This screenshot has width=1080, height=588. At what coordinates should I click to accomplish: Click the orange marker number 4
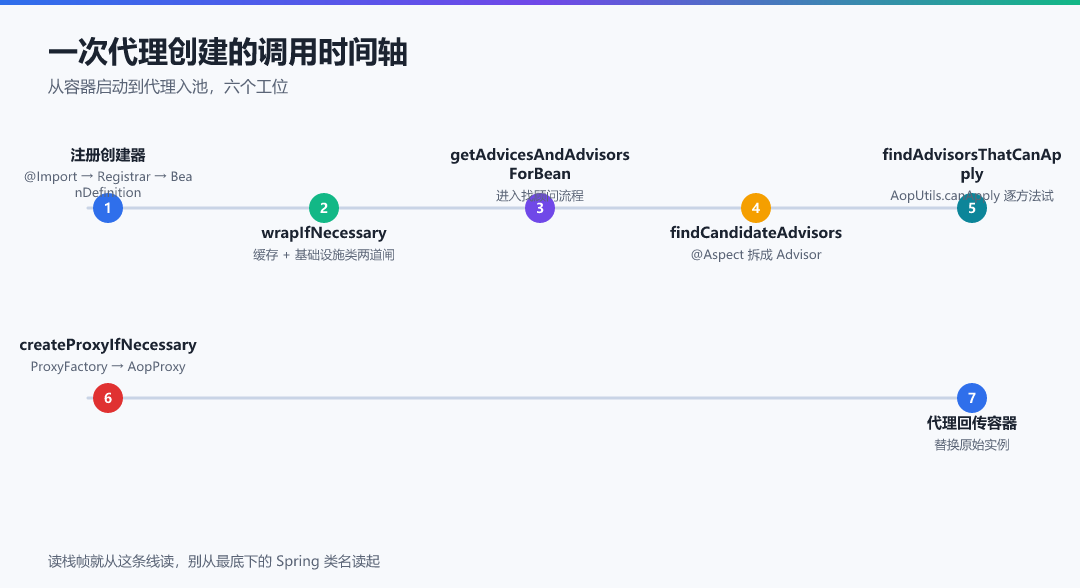pos(756,208)
